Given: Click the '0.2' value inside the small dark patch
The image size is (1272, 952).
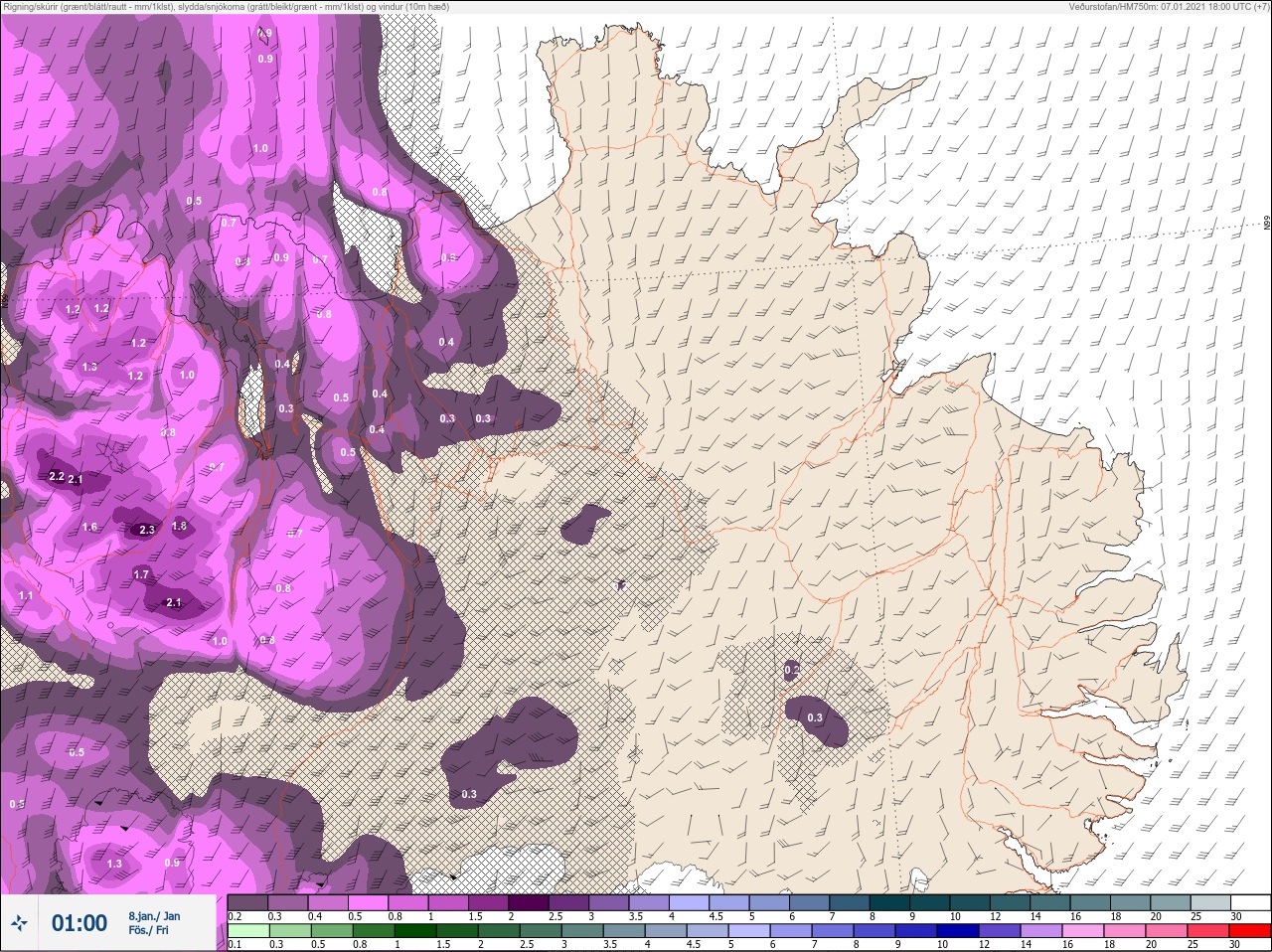Looking at the screenshot, I should point(792,670).
